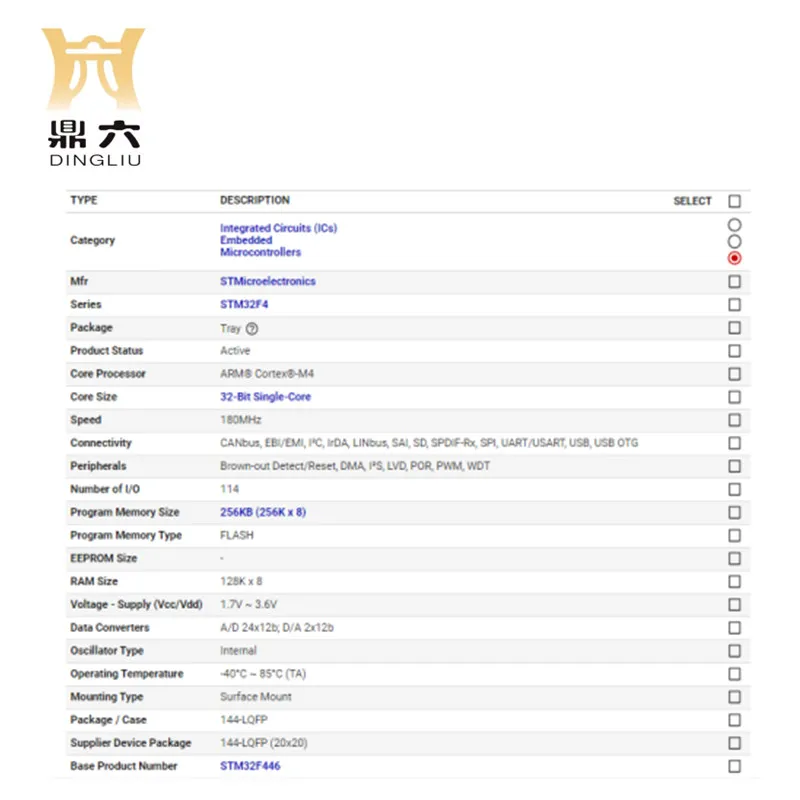The height and width of the screenshot is (800, 800).
Task: Open the STM32F4 series link
Action: click(244, 304)
